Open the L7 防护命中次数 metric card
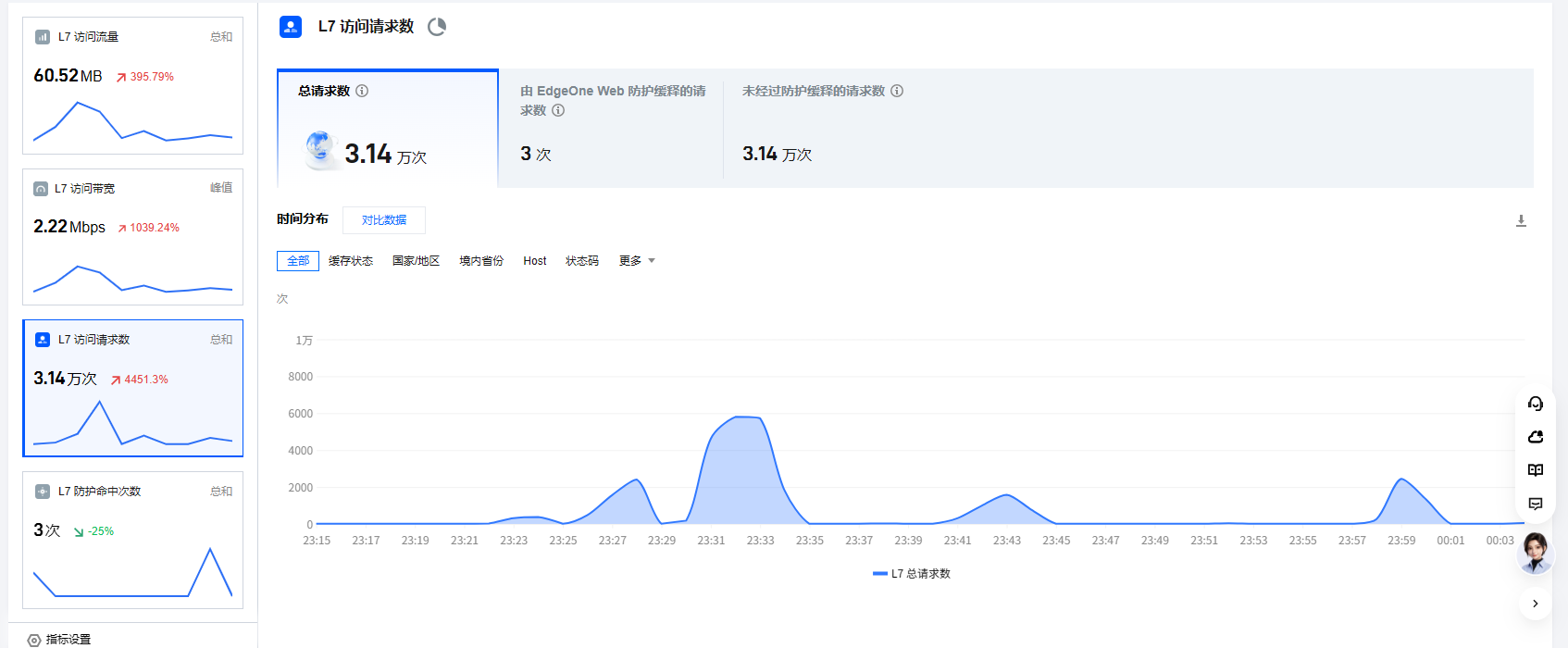The width and height of the screenshot is (1568, 648). [133, 540]
